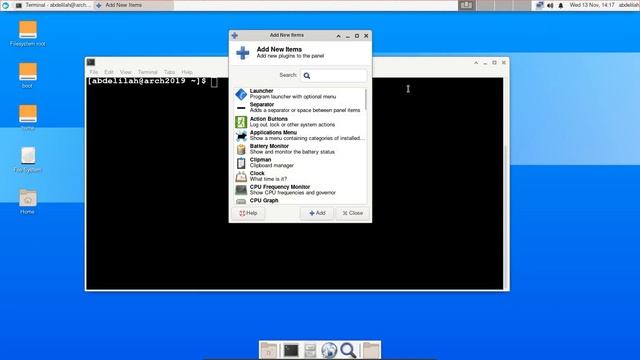This screenshot has width=640, height=360.
Task: Activate Add New Items taskbar button
Action: [x=134, y=5]
